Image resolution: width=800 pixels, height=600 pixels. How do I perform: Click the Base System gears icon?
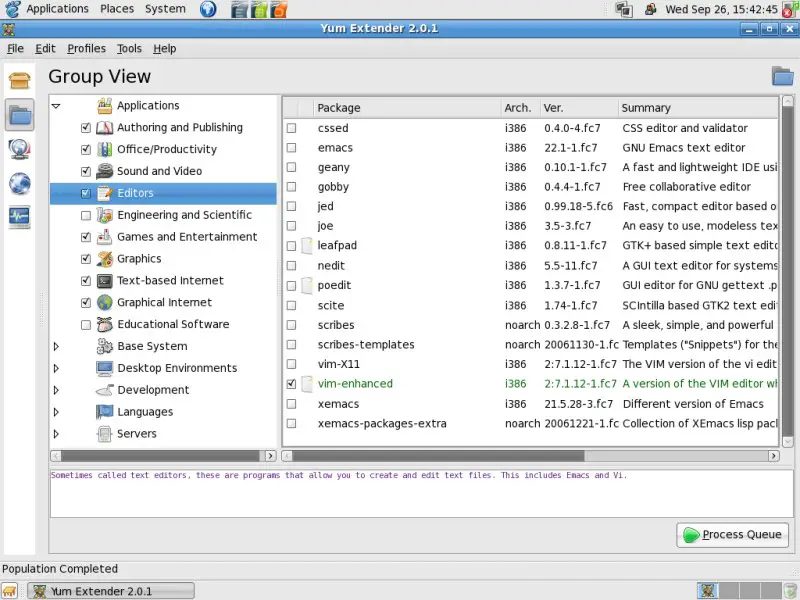click(x=105, y=346)
